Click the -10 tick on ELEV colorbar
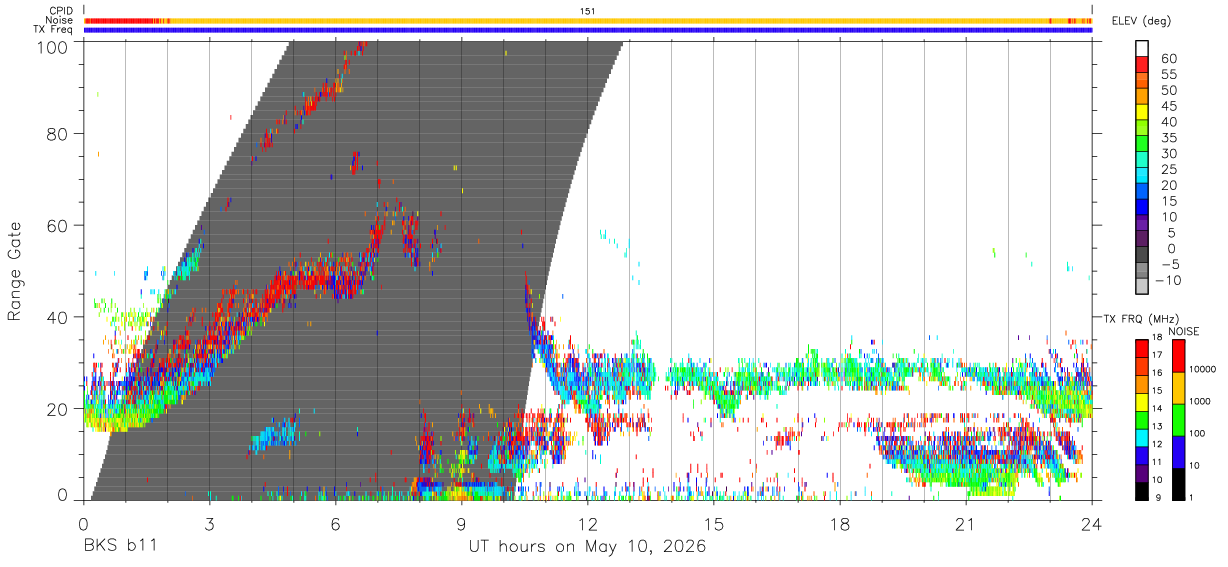The height and width of the screenshot is (567, 1228). (x=1167, y=281)
